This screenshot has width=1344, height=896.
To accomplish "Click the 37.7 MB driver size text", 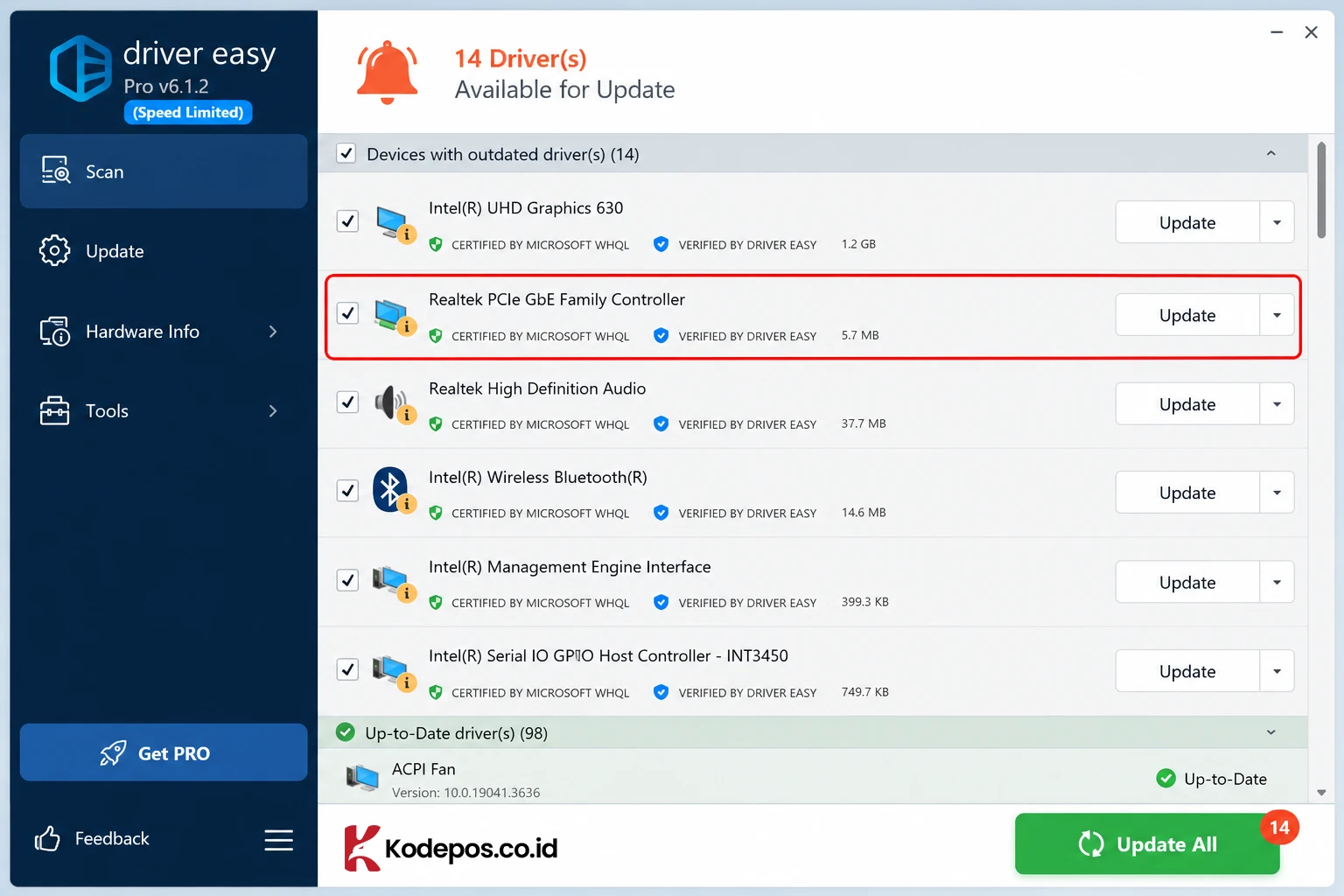I will coord(864,423).
